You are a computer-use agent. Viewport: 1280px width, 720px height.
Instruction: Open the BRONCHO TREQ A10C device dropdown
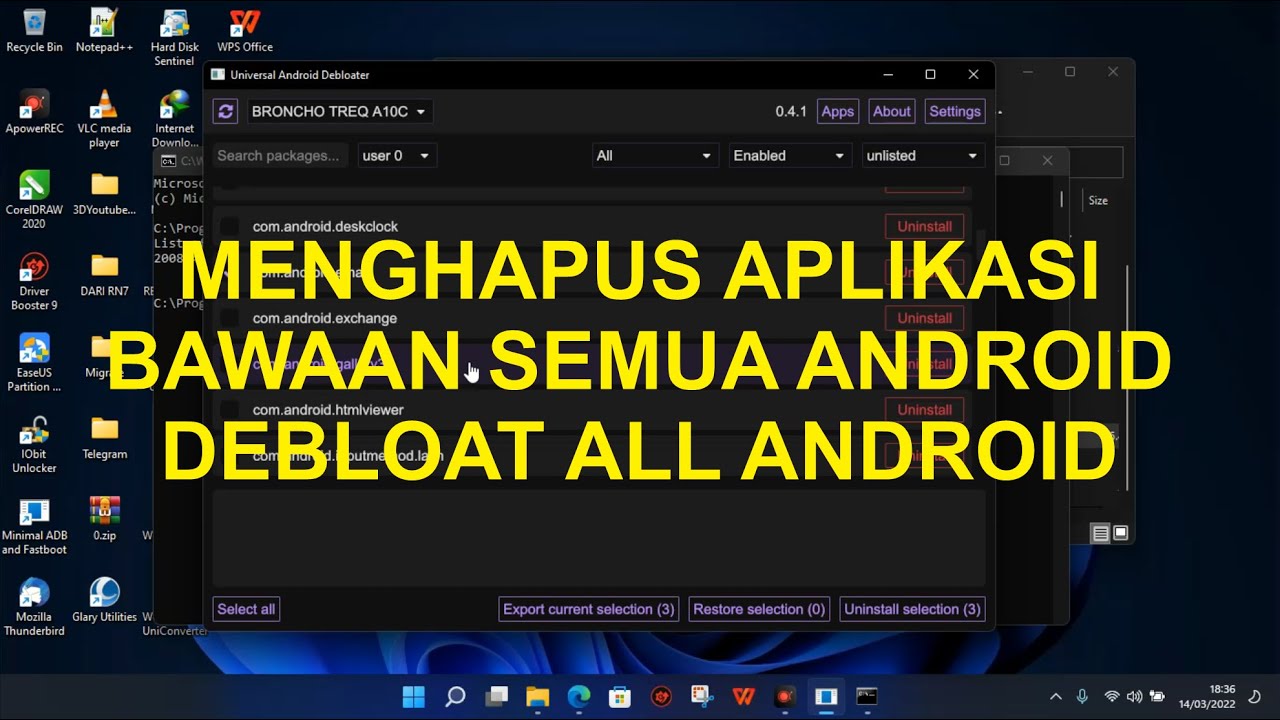pyautogui.click(x=339, y=111)
